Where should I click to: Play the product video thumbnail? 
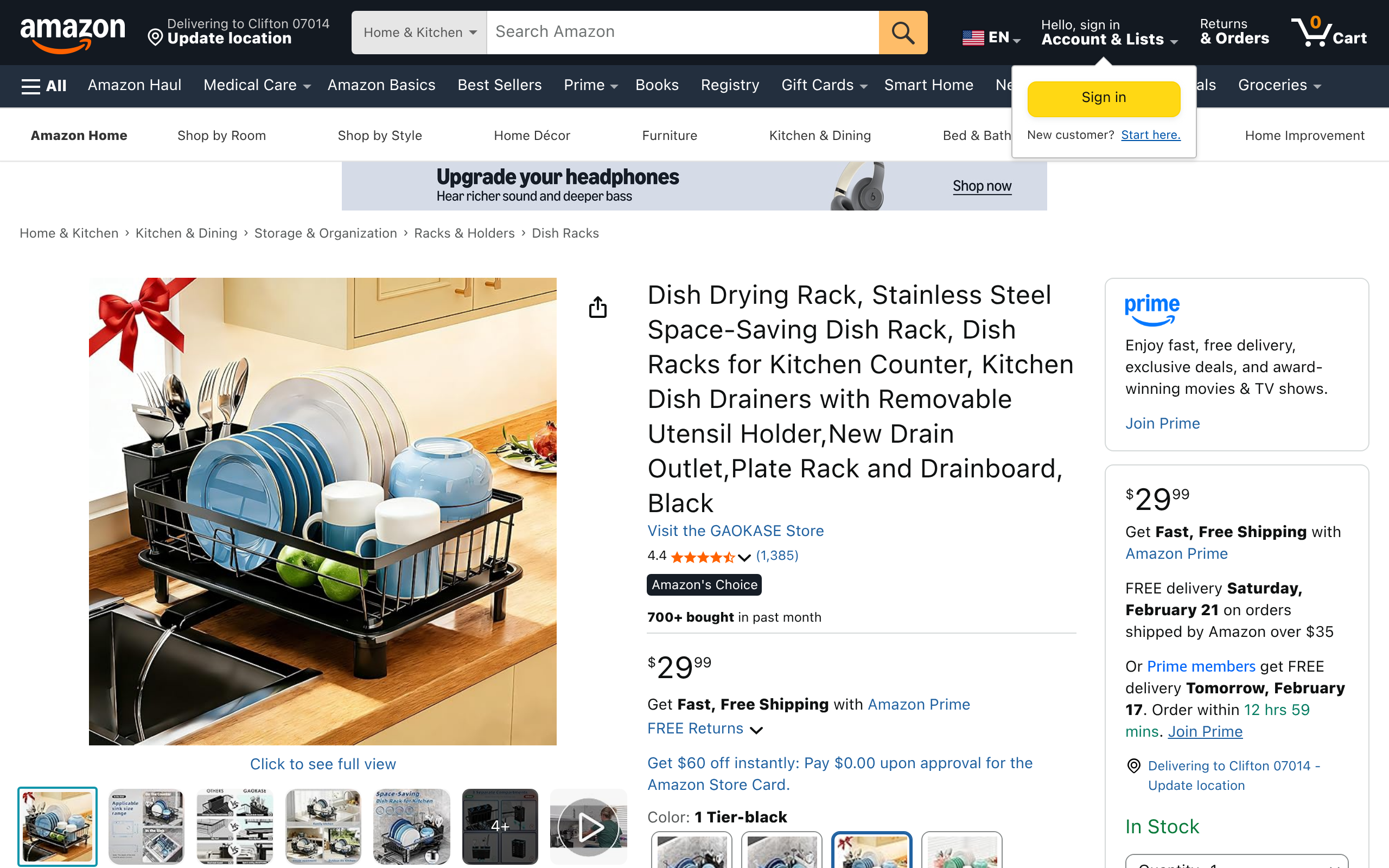589,826
